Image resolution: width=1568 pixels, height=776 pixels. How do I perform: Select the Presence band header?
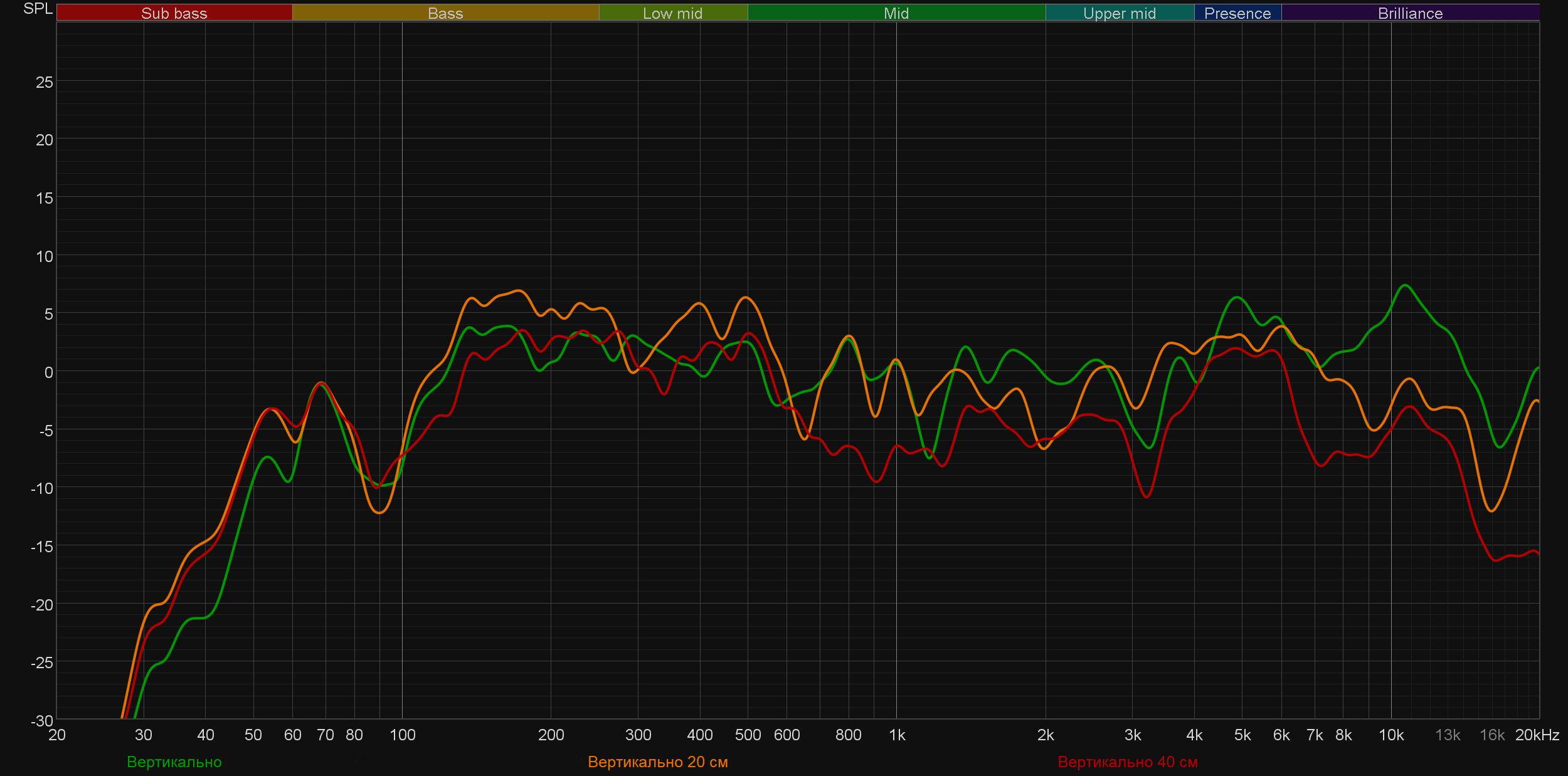click(x=1237, y=13)
